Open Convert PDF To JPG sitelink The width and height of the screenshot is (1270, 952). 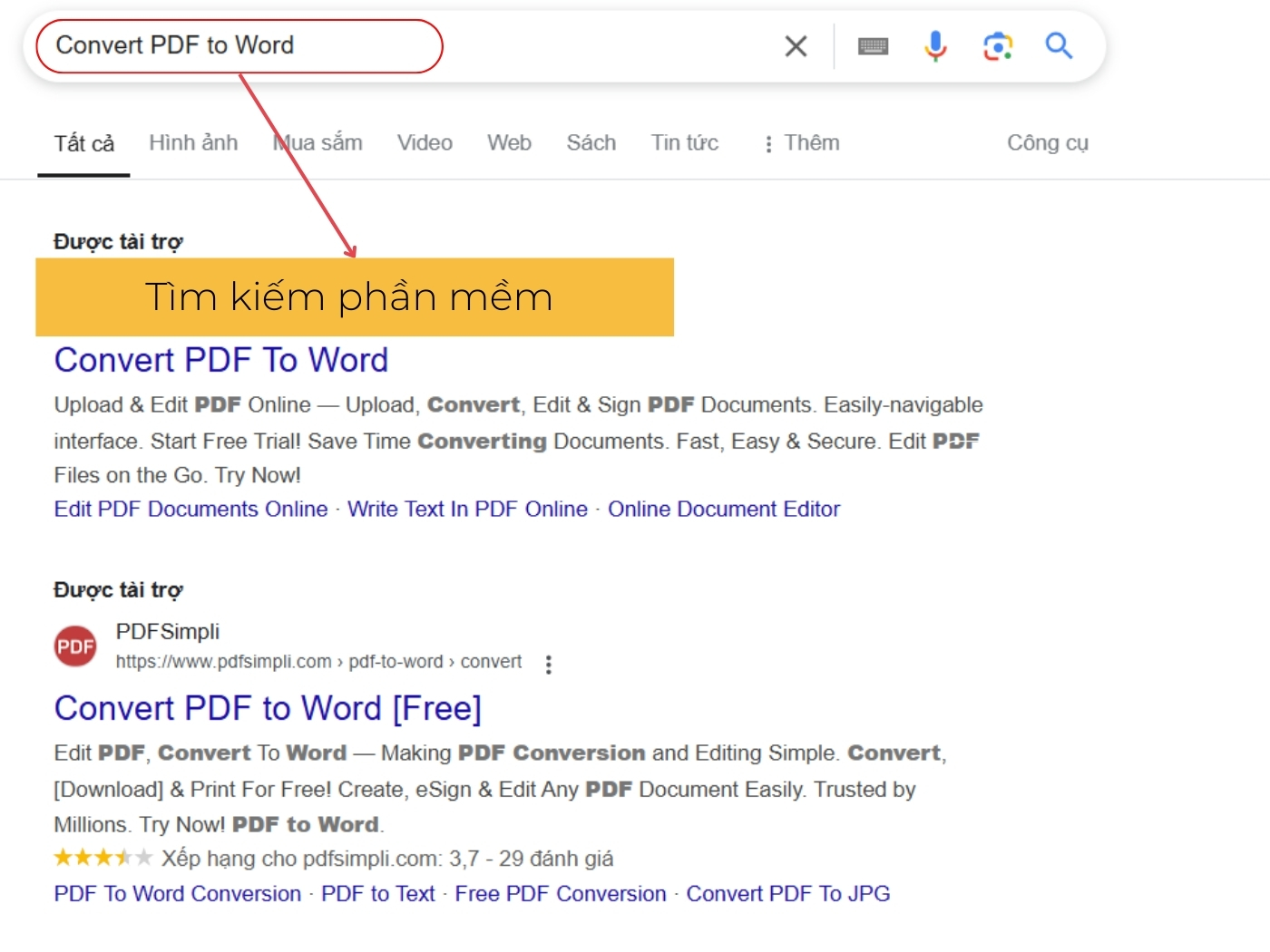coord(788,894)
